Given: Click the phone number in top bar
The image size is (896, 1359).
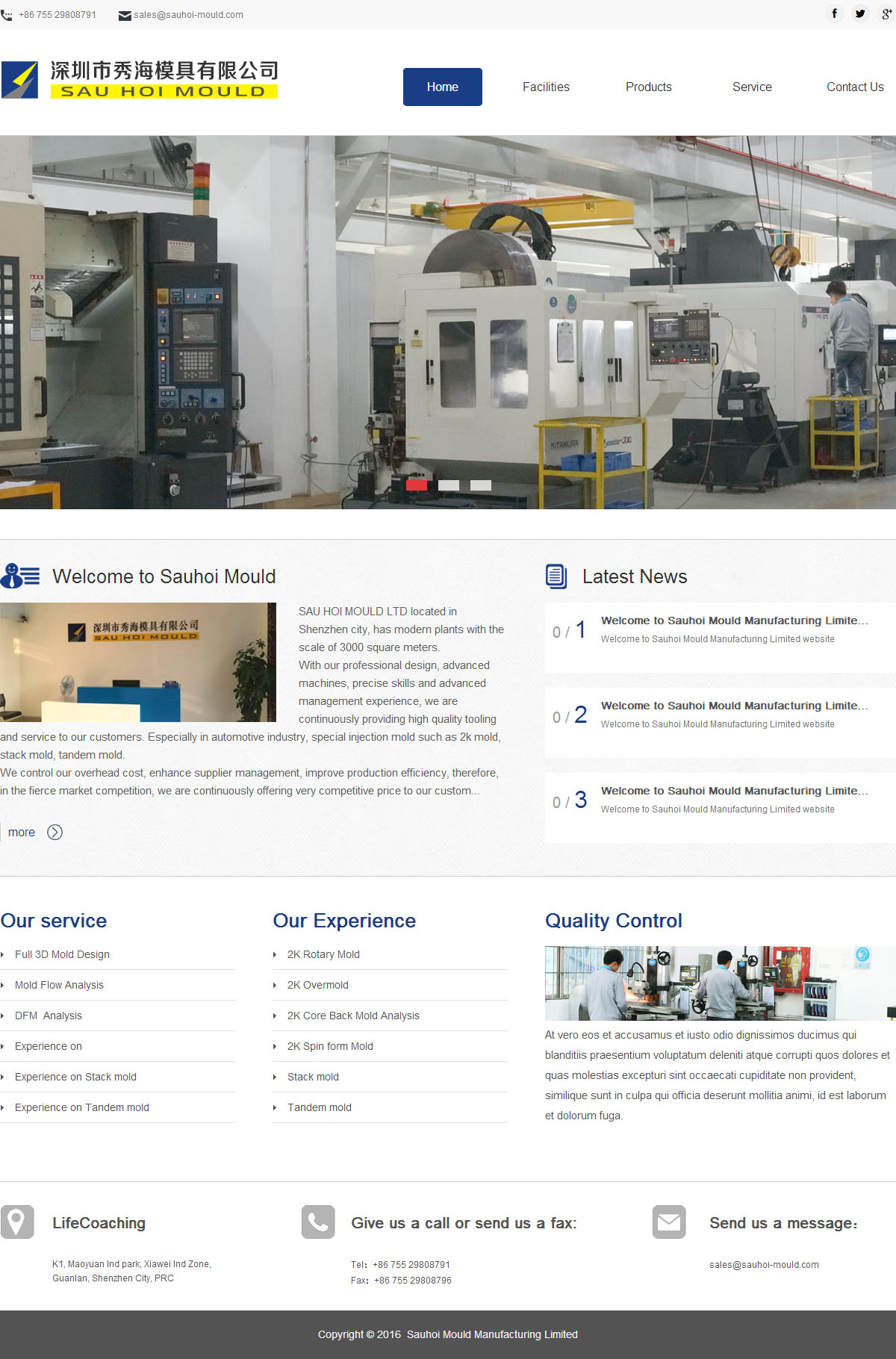Looking at the screenshot, I should [x=57, y=15].
